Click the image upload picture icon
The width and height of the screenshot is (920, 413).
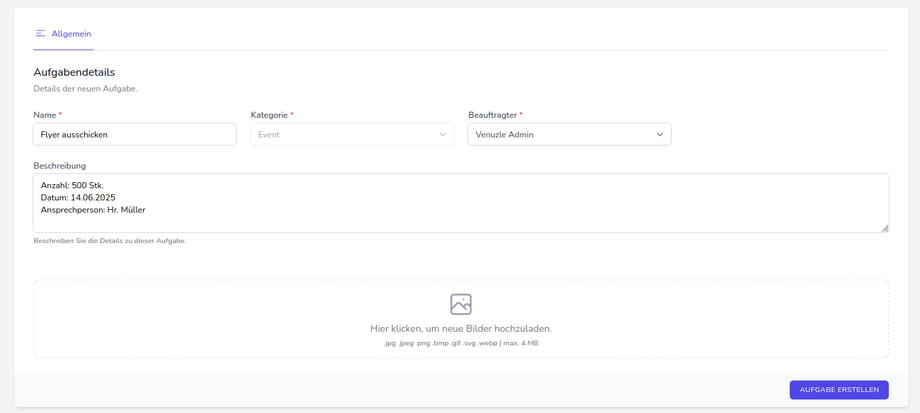click(460, 304)
